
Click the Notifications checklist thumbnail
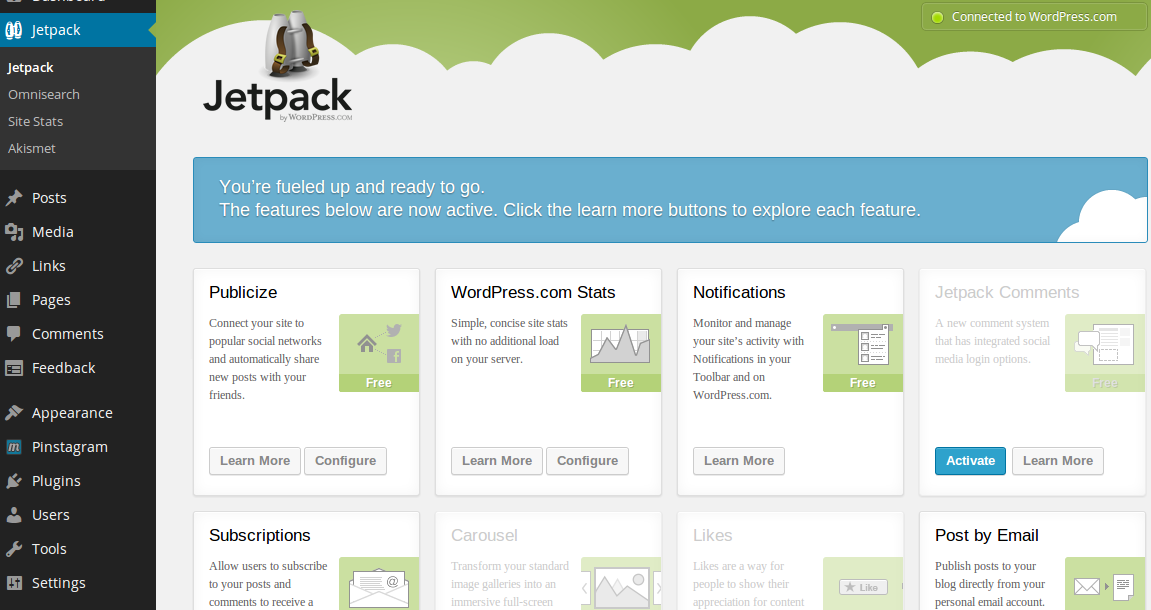coord(863,352)
